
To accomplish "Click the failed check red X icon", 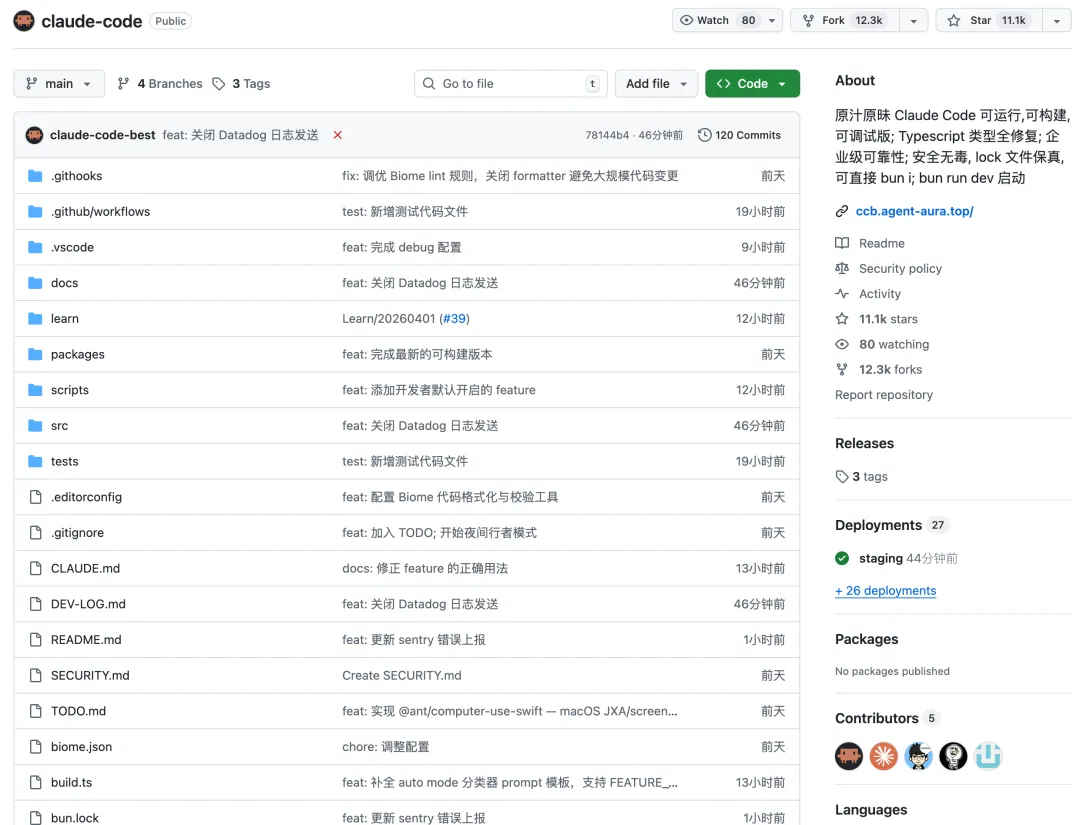I will click(x=338, y=135).
